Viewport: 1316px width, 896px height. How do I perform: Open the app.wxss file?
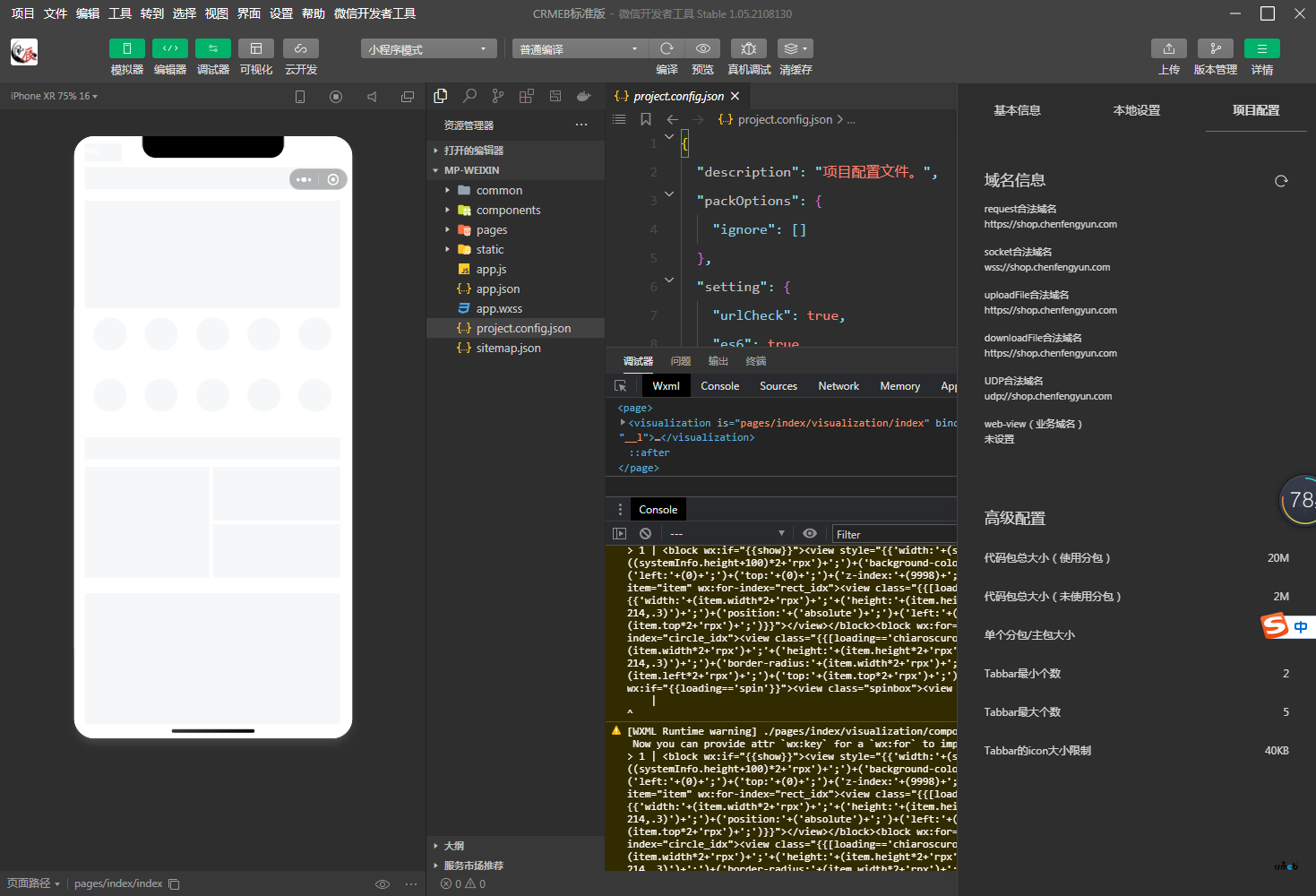(515, 308)
